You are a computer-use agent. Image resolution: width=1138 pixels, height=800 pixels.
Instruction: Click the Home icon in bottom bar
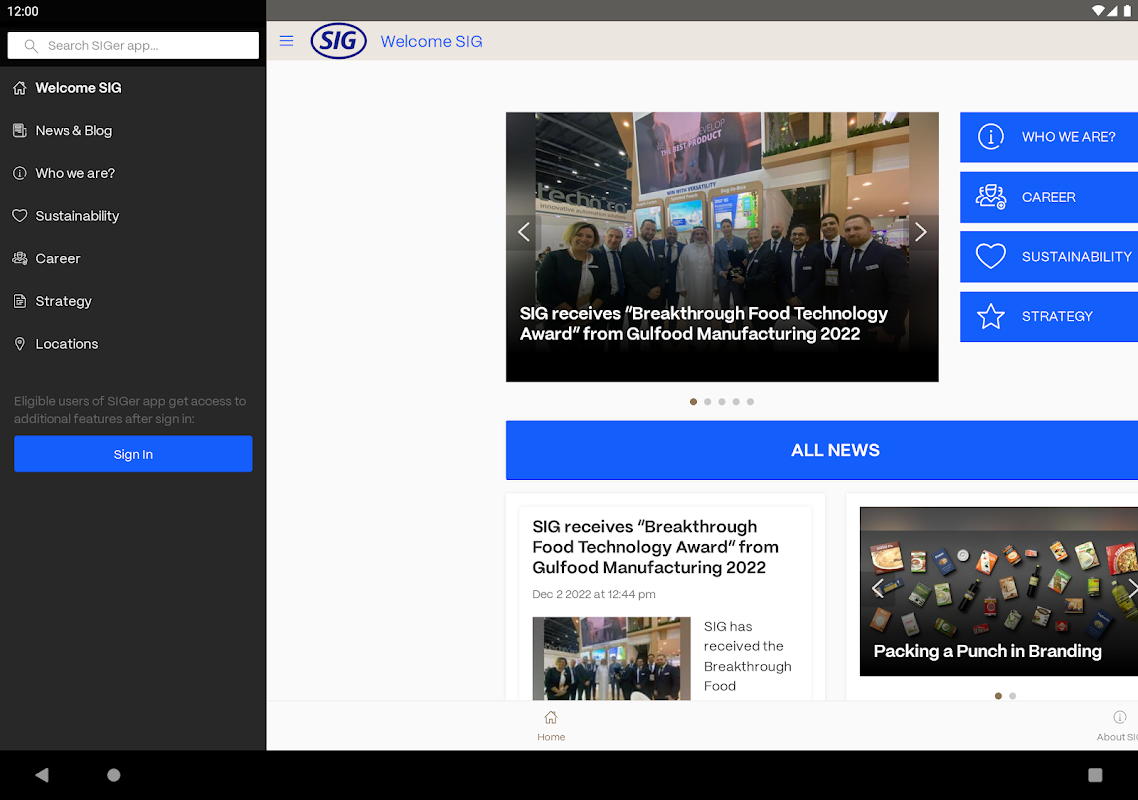click(551, 717)
